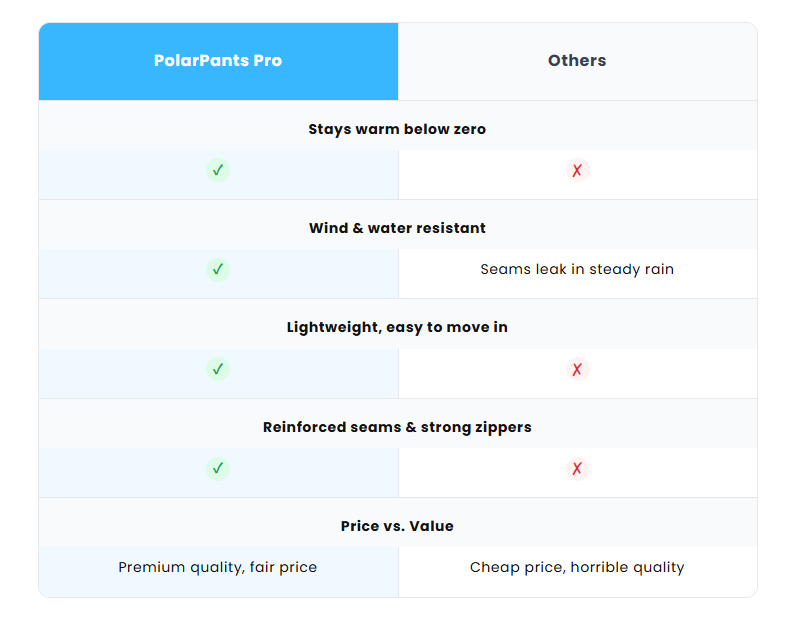Click the red X under Stays warm below zero
Image resolution: width=798 pixels, height=619 pixels.
[x=577, y=170]
